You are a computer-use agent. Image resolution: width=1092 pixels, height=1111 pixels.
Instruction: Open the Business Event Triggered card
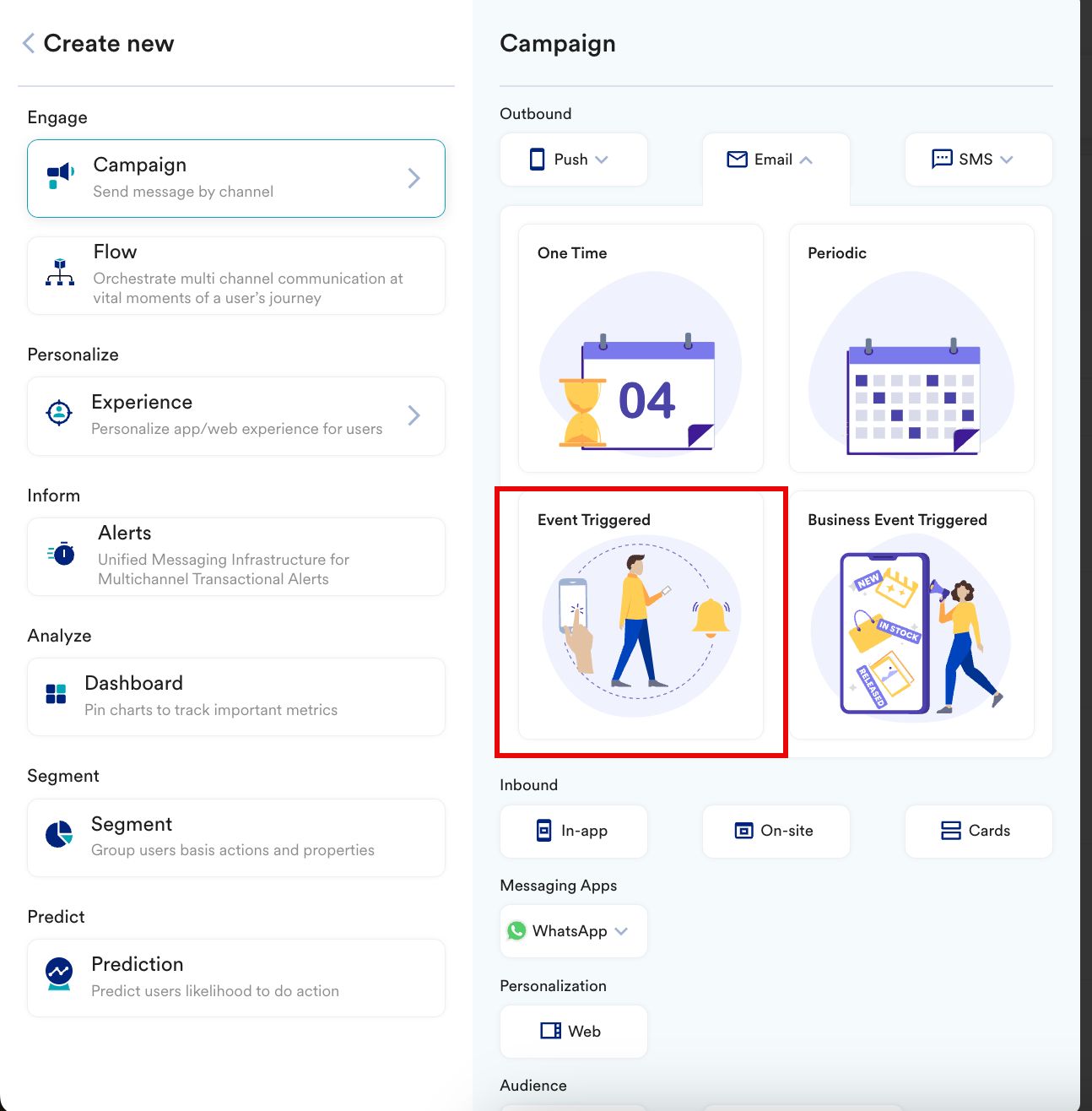[911, 615]
